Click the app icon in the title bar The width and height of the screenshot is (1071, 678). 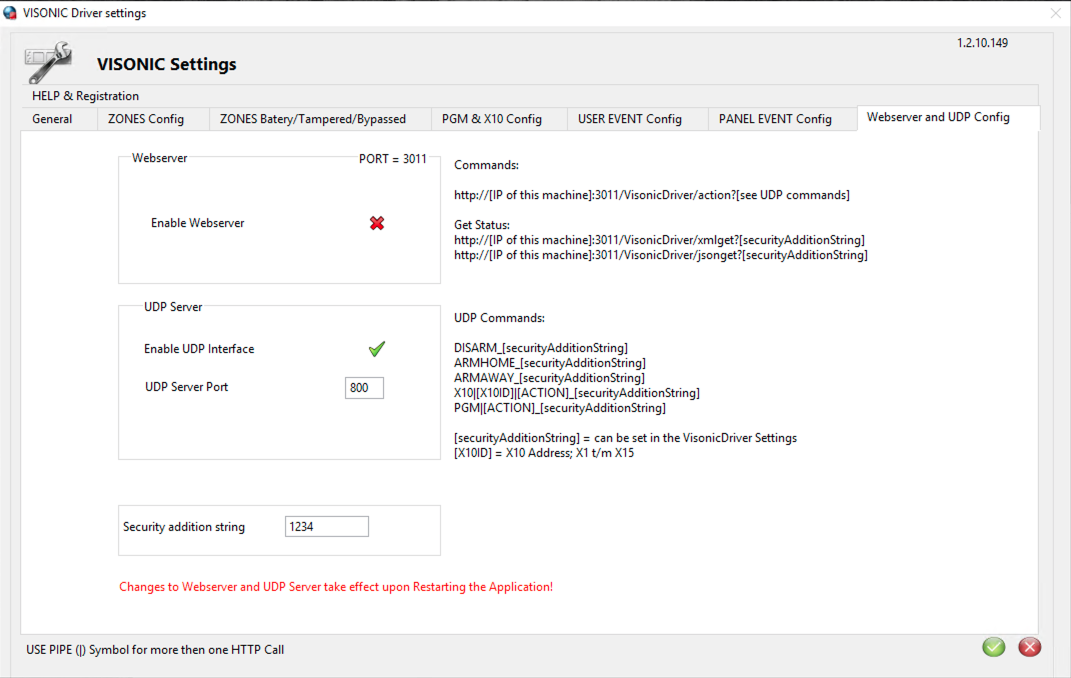coord(10,12)
